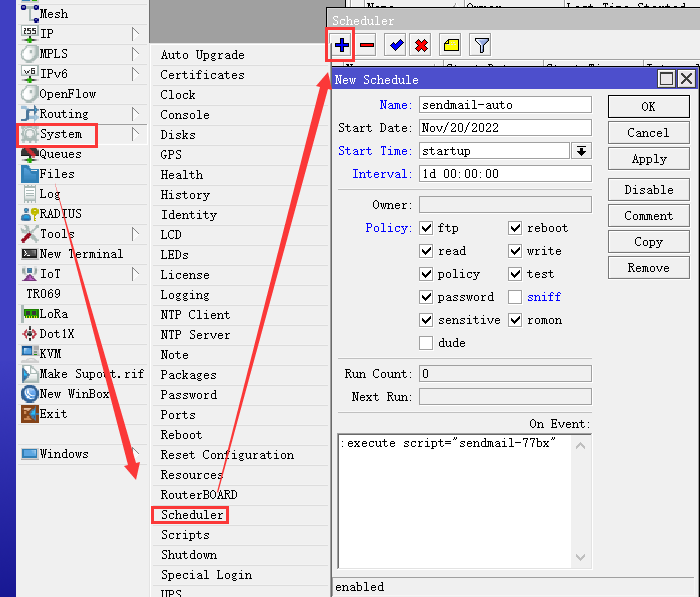Click the blue plus add schedule icon
700x597 pixels.
(x=342, y=45)
